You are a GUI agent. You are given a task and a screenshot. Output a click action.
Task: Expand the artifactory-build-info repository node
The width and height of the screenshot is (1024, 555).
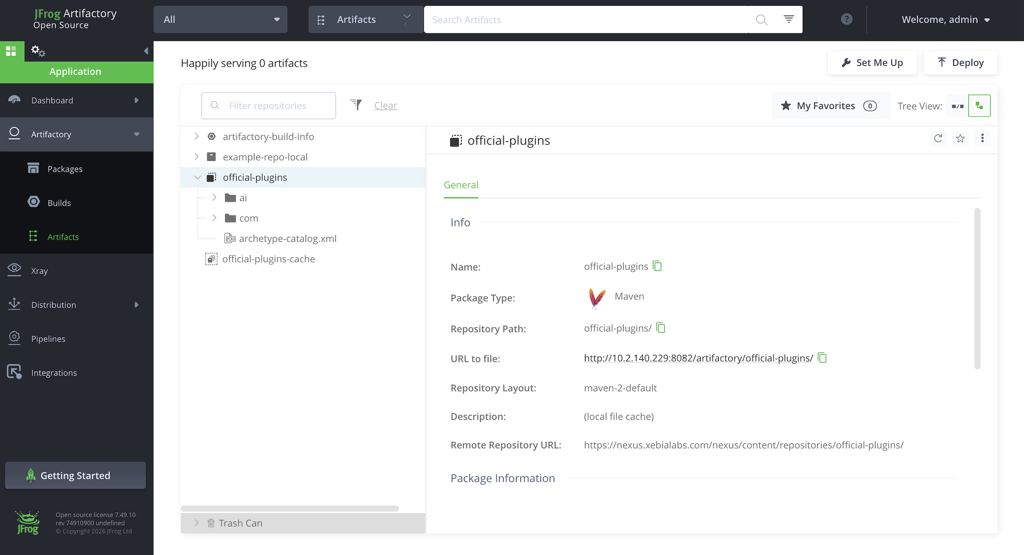click(197, 136)
